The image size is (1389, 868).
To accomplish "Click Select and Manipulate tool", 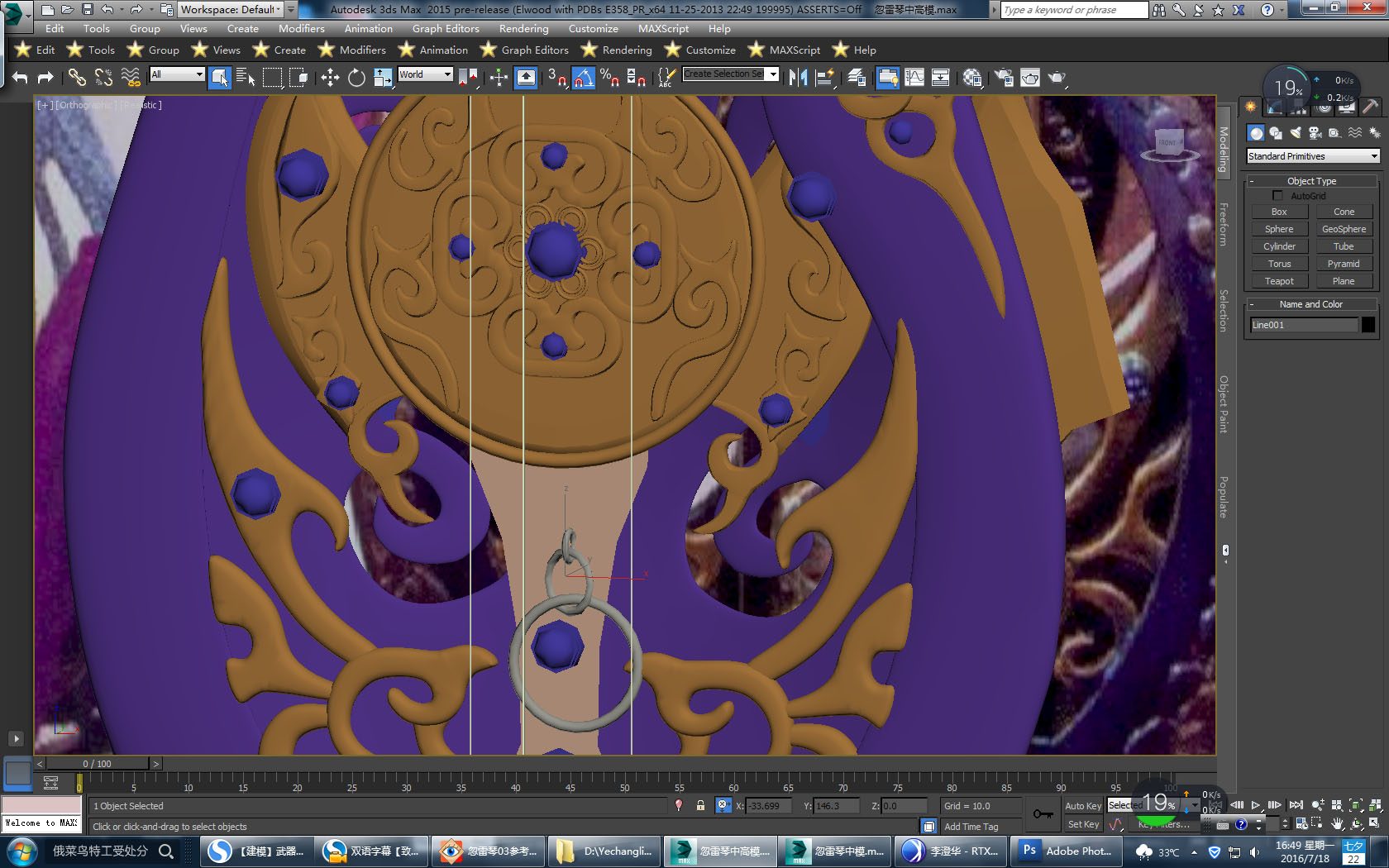I will coord(499,78).
